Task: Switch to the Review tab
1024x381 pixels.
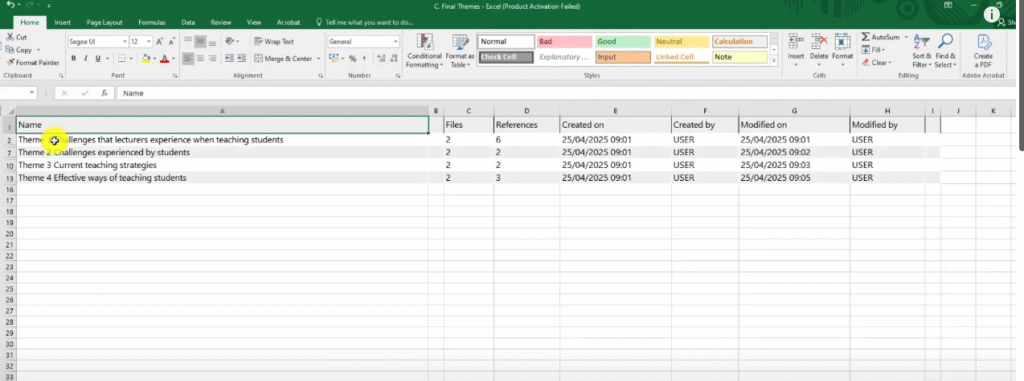Action: (222, 22)
